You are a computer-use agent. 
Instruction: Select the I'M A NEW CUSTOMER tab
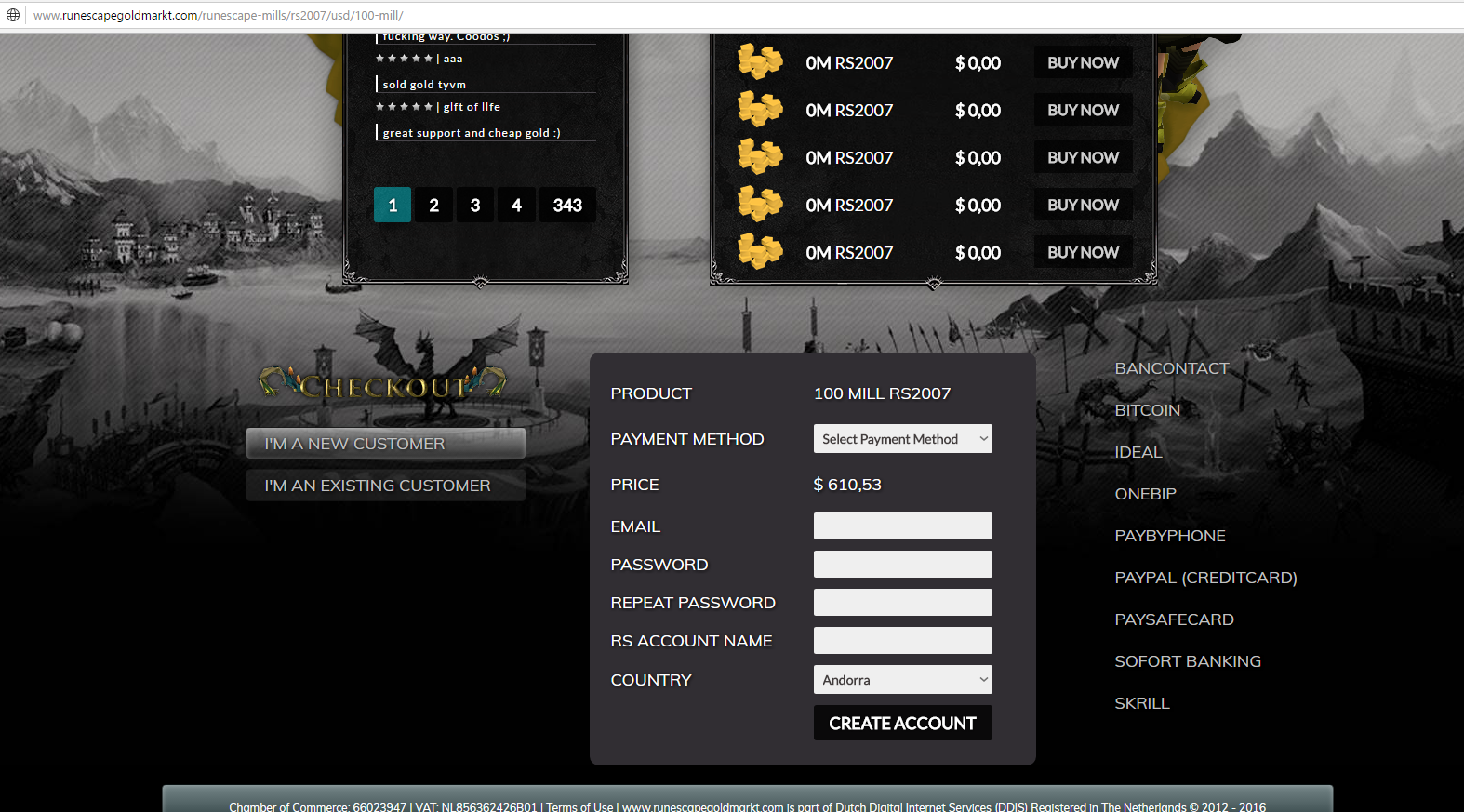pos(386,444)
